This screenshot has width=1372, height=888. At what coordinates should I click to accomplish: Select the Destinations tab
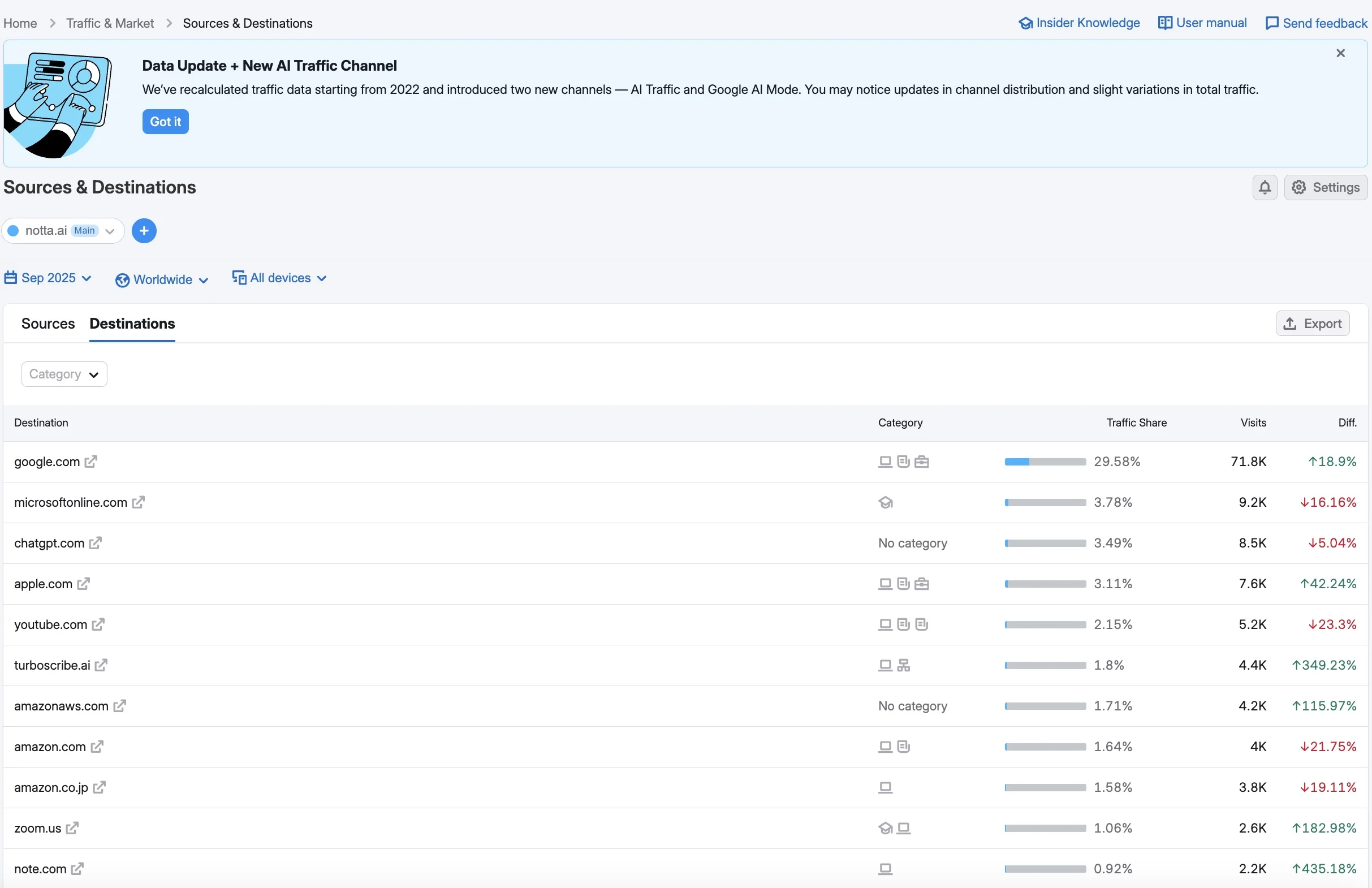tap(132, 324)
